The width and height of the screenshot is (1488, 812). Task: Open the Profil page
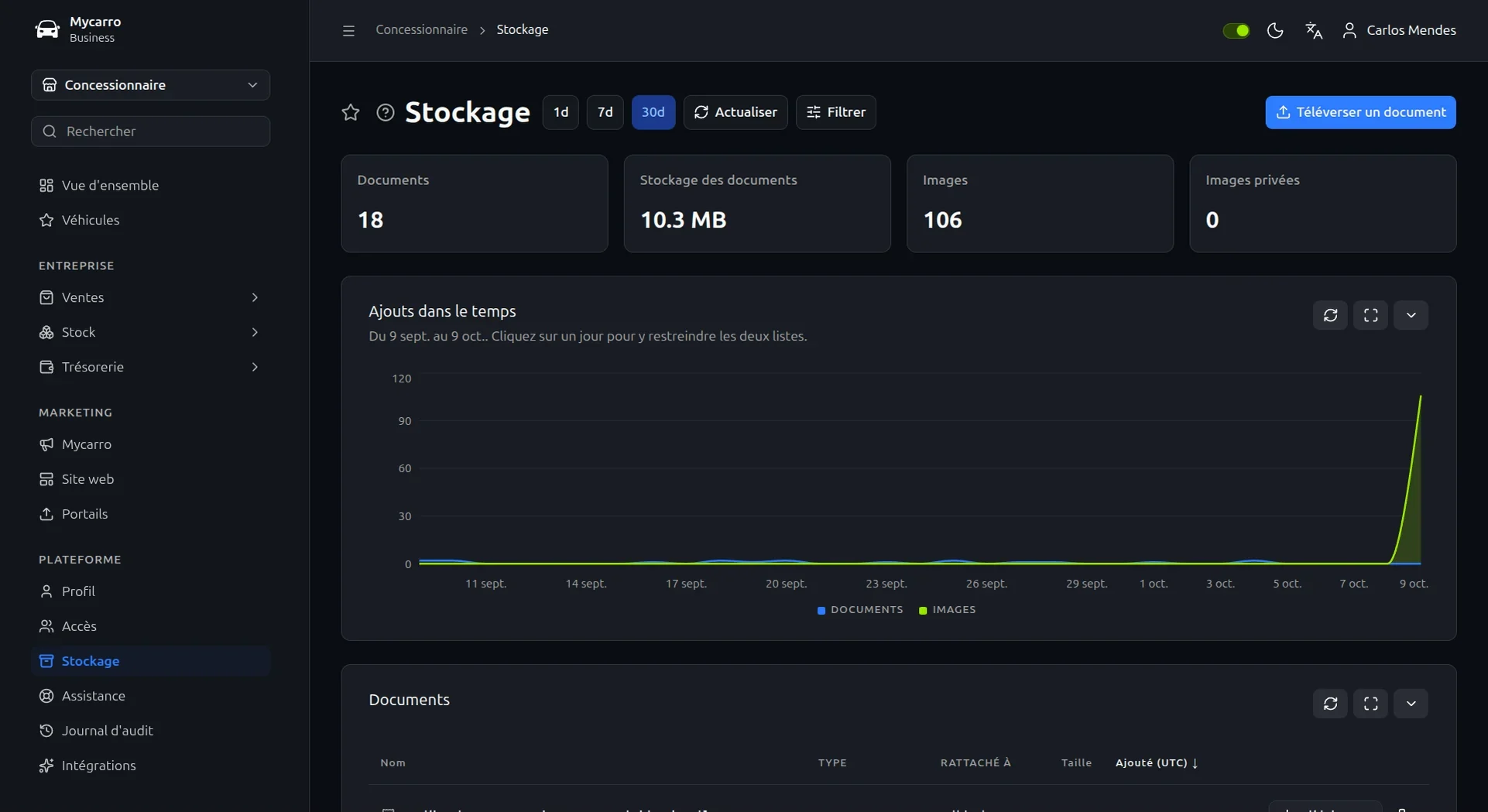(150, 591)
